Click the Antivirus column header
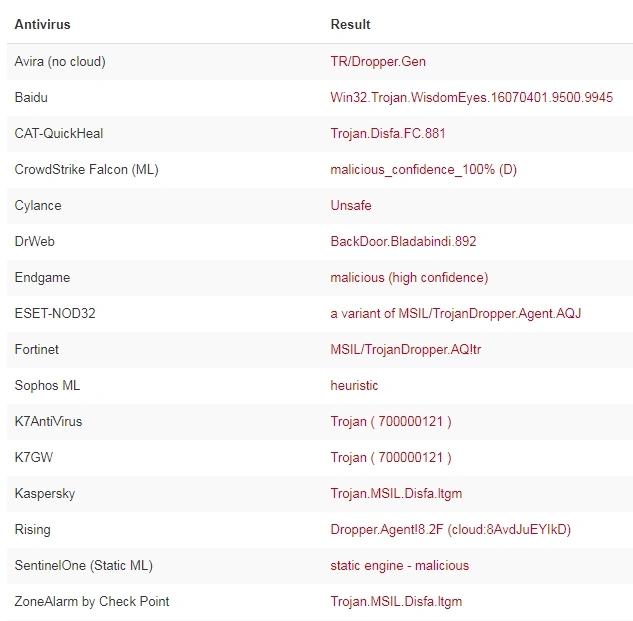 (42, 25)
